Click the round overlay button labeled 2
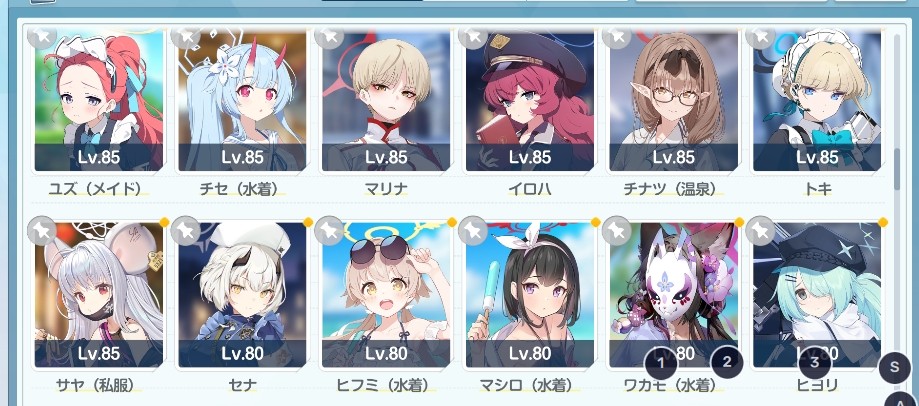The width and height of the screenshot is (919, 406). pyautogui.click(x=727, y=361)
